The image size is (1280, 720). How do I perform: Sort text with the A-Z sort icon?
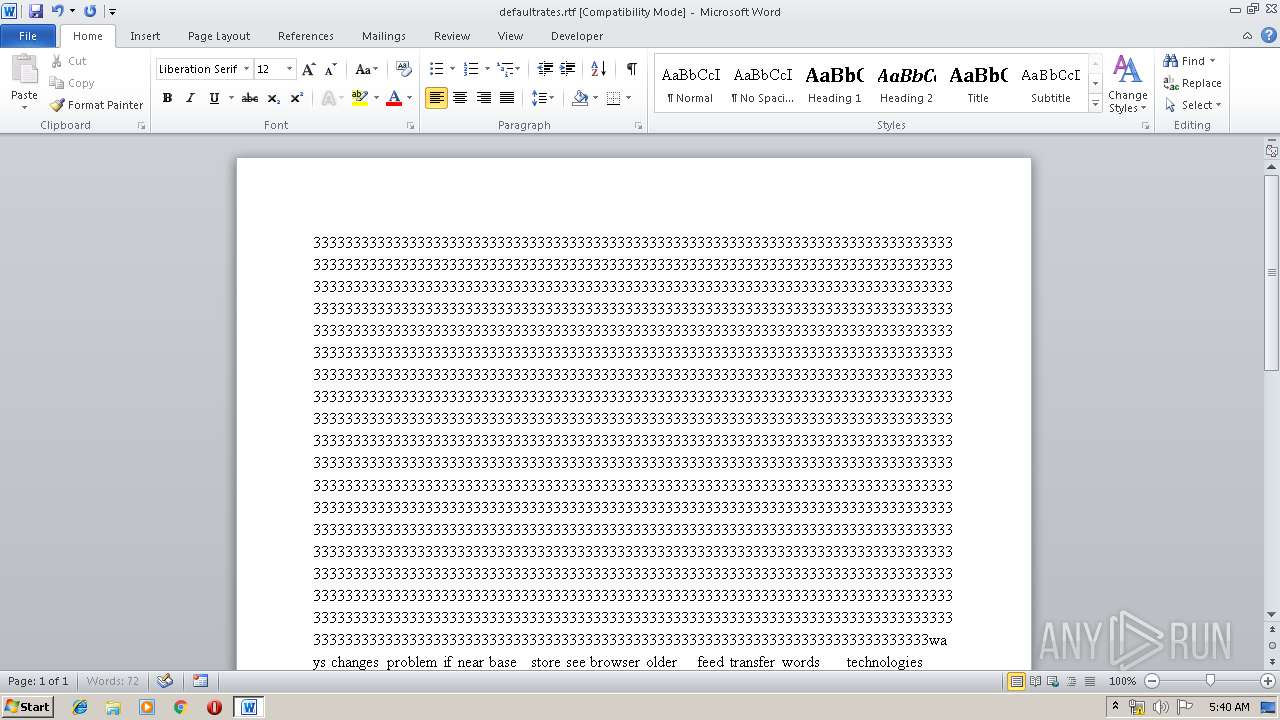click(598, 69)
